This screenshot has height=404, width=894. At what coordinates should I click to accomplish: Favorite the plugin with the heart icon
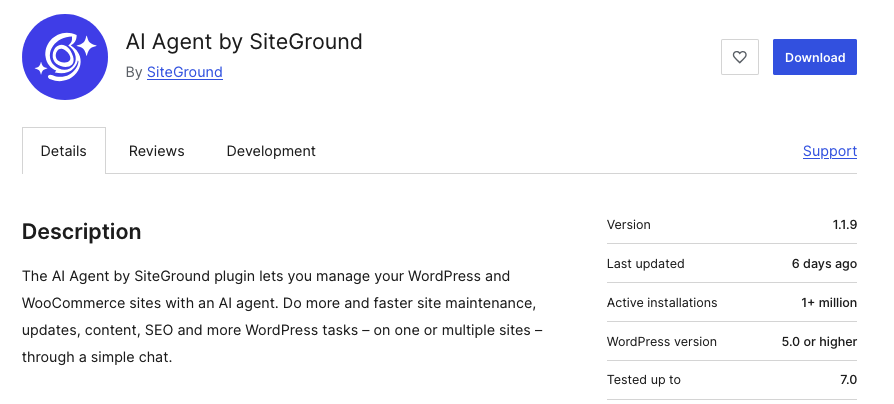click(739, 57)
